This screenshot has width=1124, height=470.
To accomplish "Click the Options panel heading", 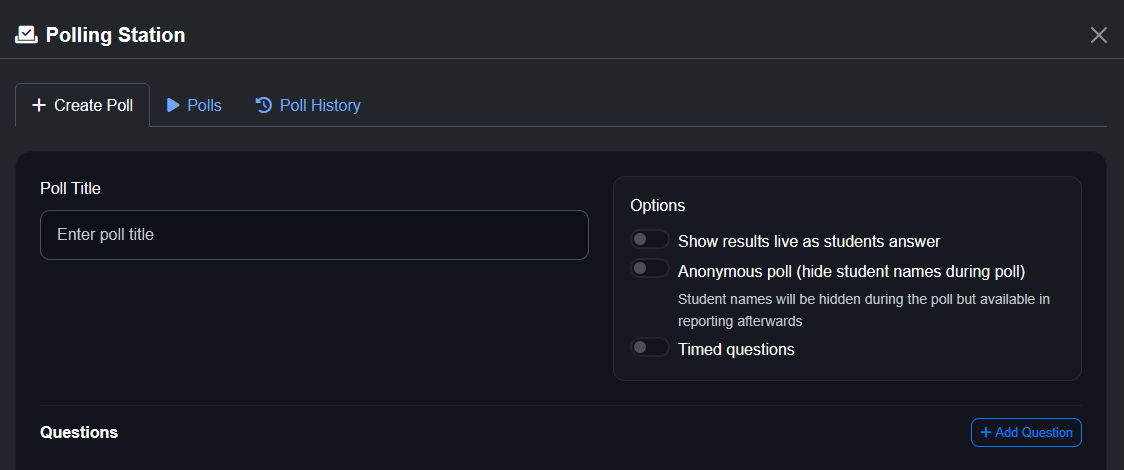I will pyautogui.click(x=657, y=205).
